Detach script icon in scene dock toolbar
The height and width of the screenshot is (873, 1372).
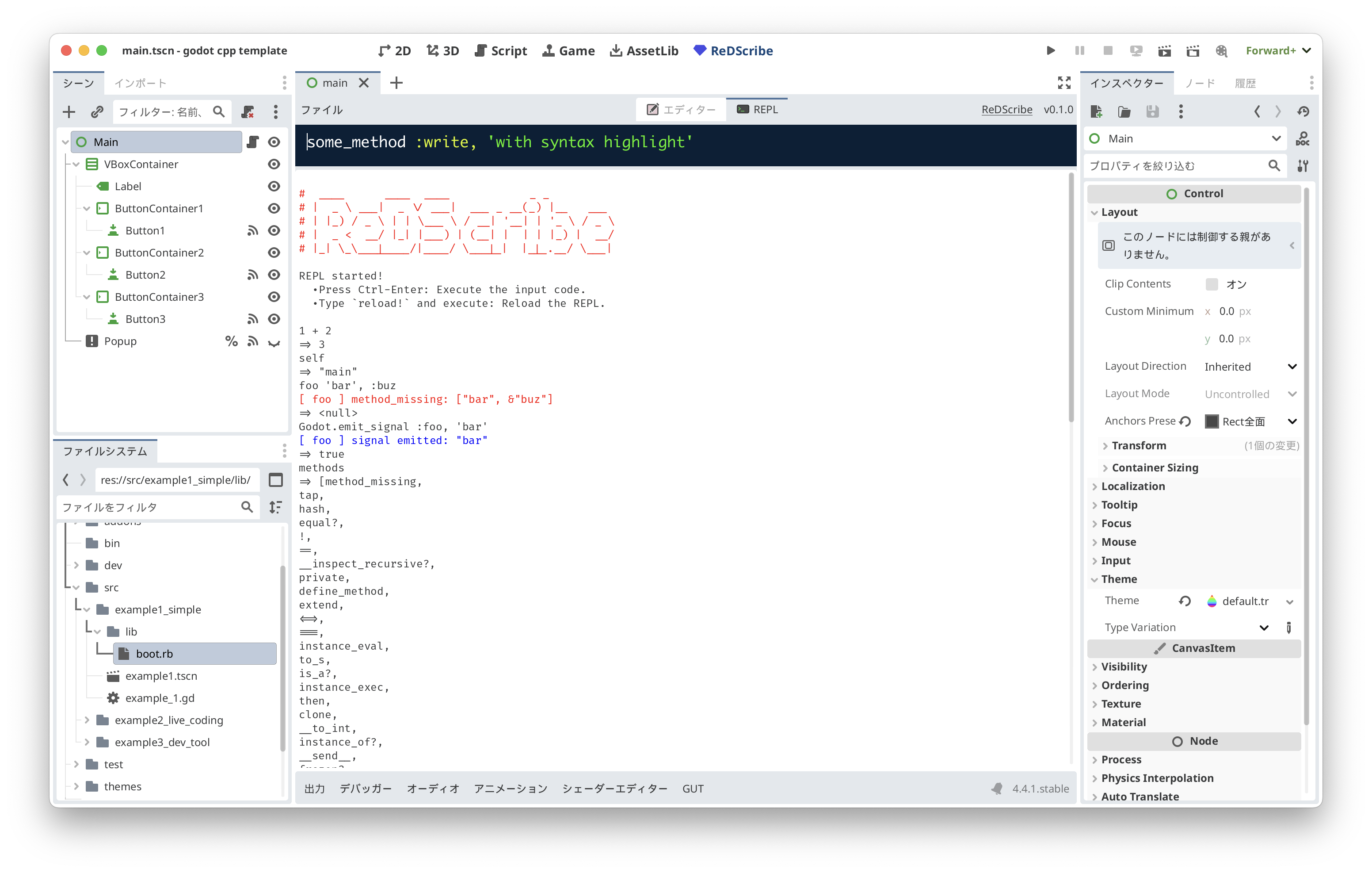[x=247, y=112]
